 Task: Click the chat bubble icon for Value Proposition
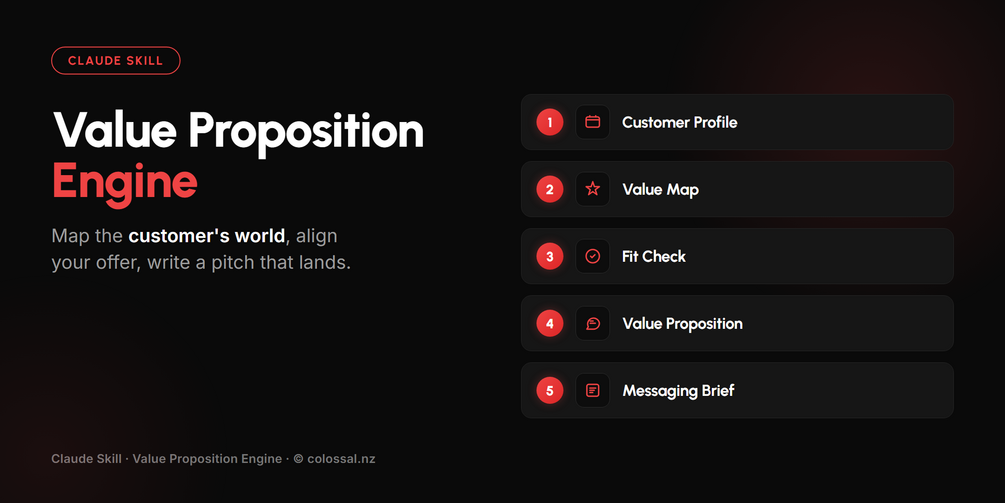[592, 324]
